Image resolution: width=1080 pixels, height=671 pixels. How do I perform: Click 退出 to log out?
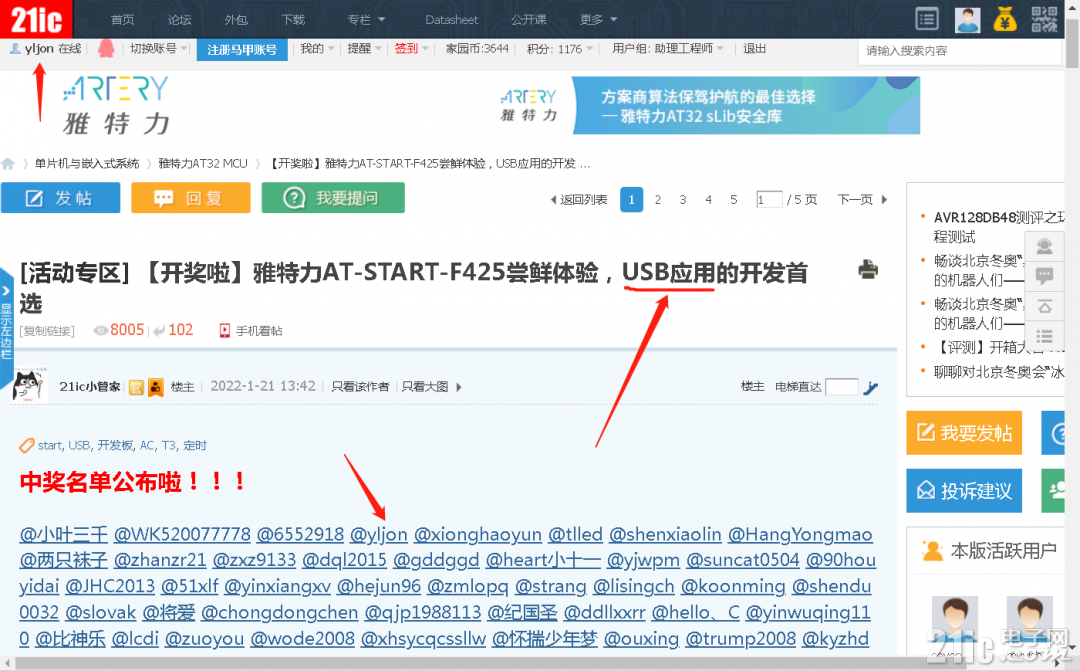click(754, 48)
